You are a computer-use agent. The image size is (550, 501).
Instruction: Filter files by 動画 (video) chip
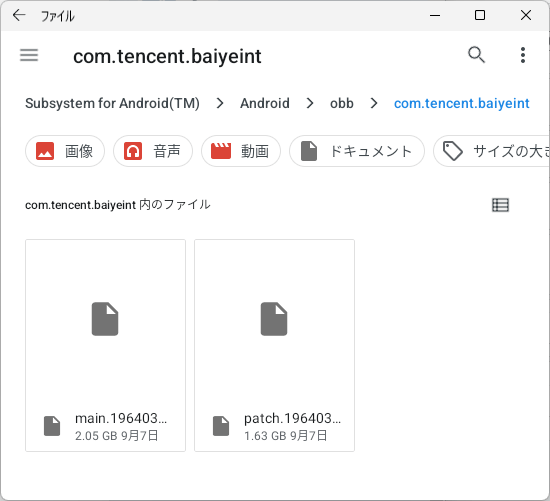[241, 151]
